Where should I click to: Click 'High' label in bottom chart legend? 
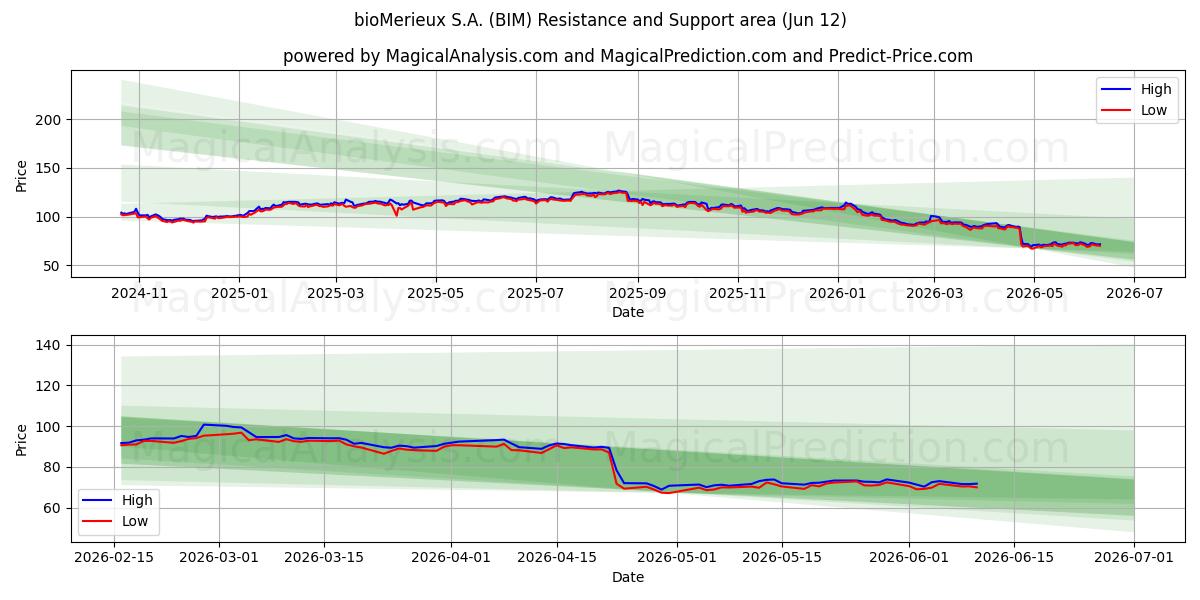click(138, 500)
